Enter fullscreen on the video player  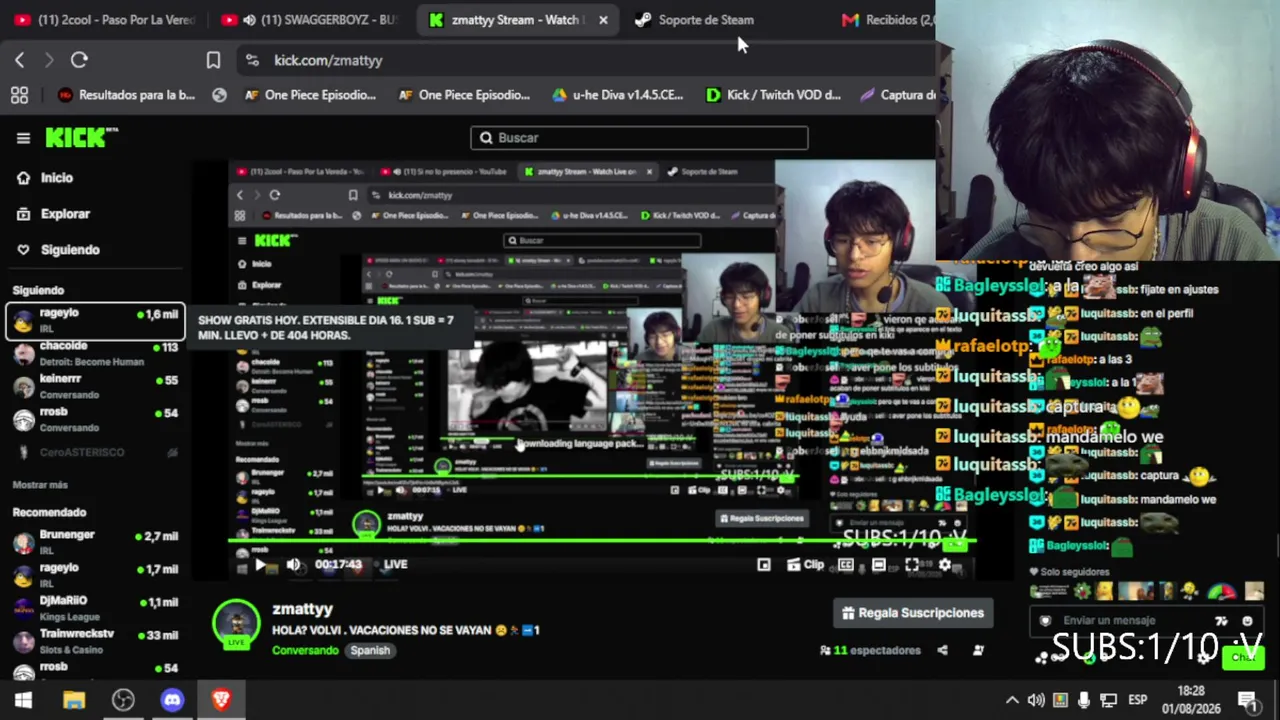pyautogui.click(x=912, y=565)
